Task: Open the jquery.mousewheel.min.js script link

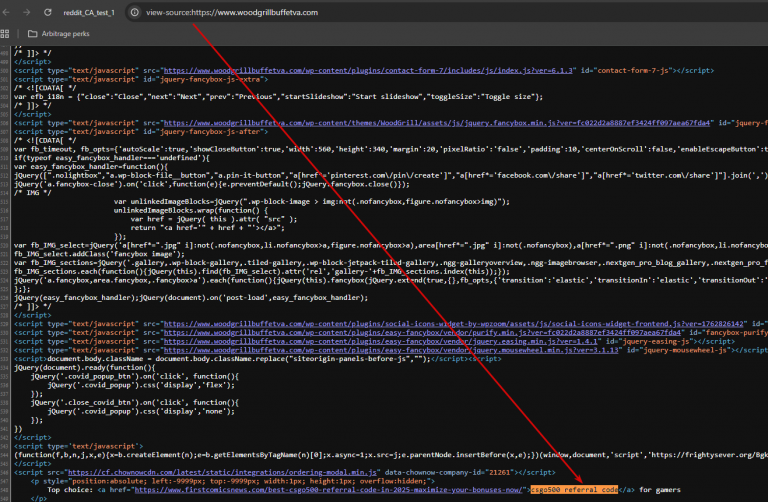Action: (x=391, y=350)
